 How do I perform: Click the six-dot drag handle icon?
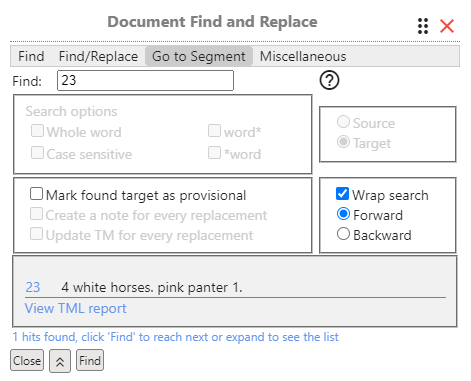(x=423, y=26)
